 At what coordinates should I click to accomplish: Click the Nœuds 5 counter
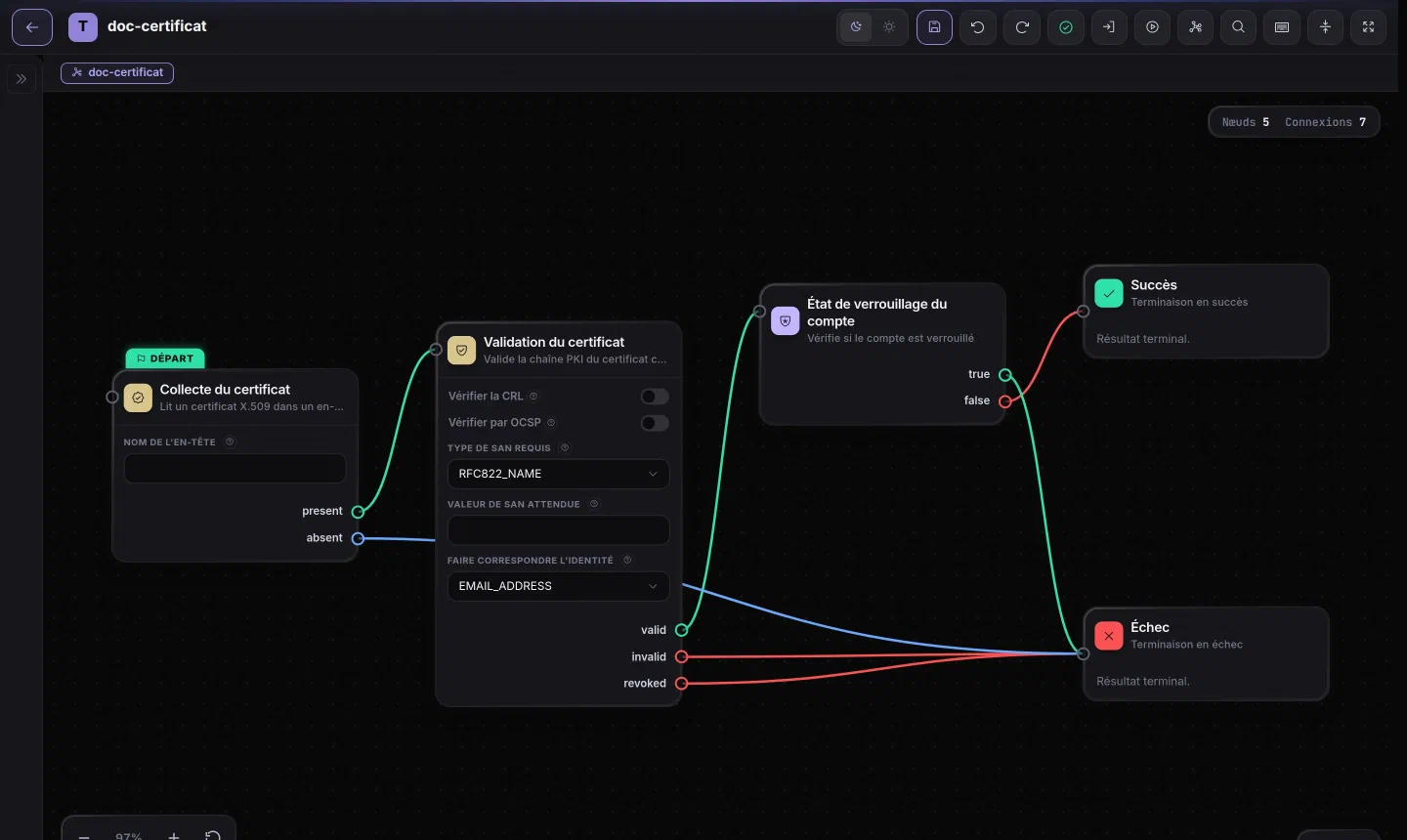click(1246, 122)
